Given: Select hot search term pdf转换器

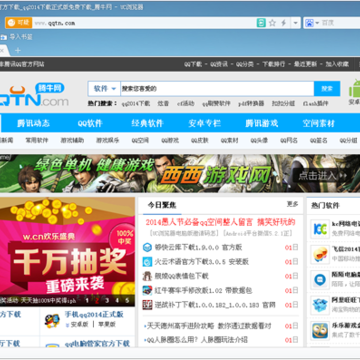Looking at the screenshot, I should 251,104.
